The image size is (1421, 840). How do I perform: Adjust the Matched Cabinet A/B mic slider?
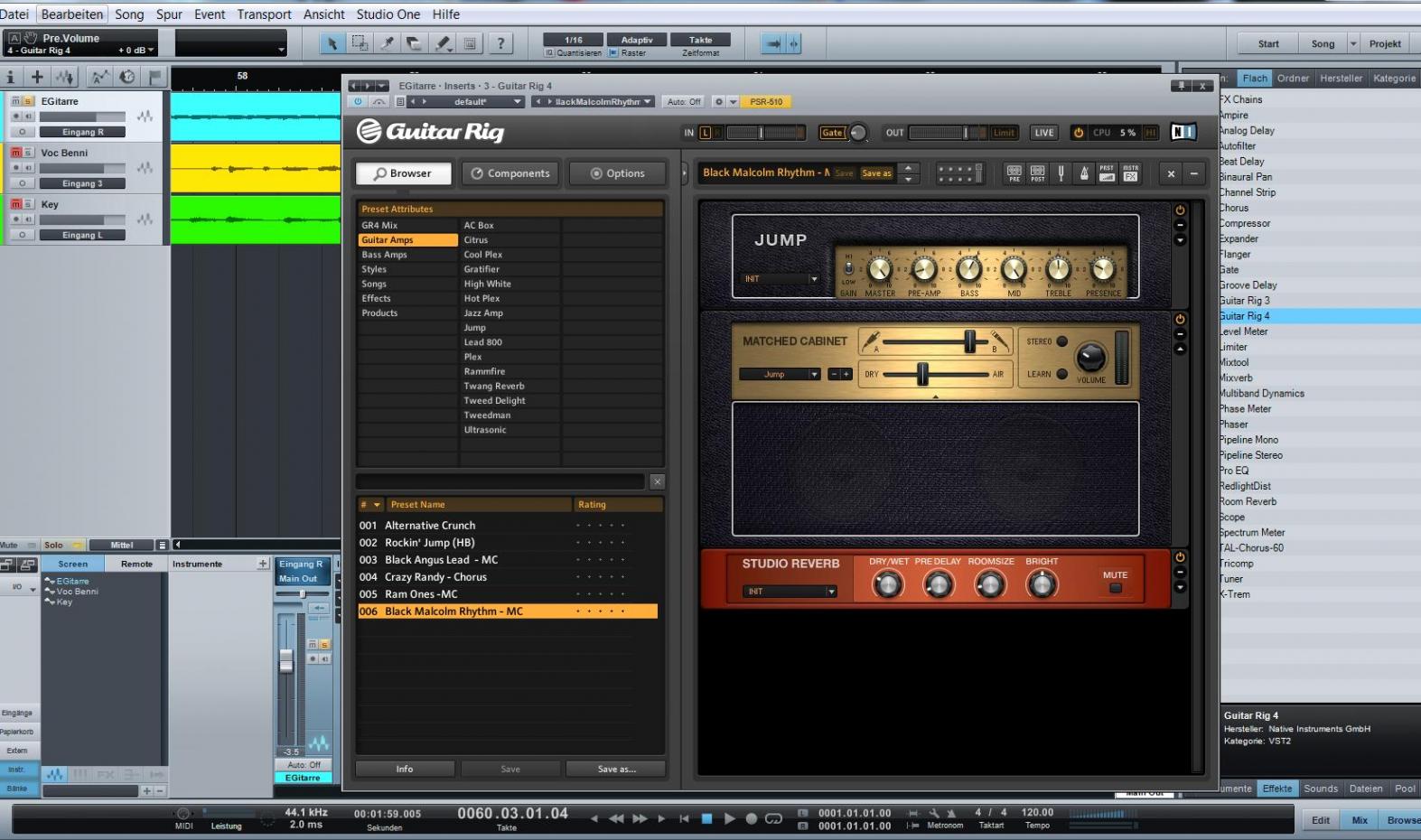[969, 341]
